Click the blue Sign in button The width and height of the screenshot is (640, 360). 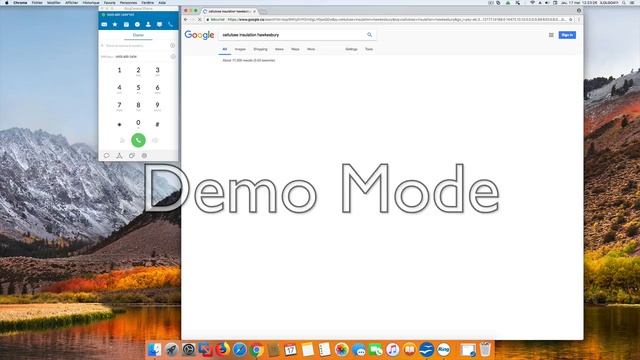point(567,35)
